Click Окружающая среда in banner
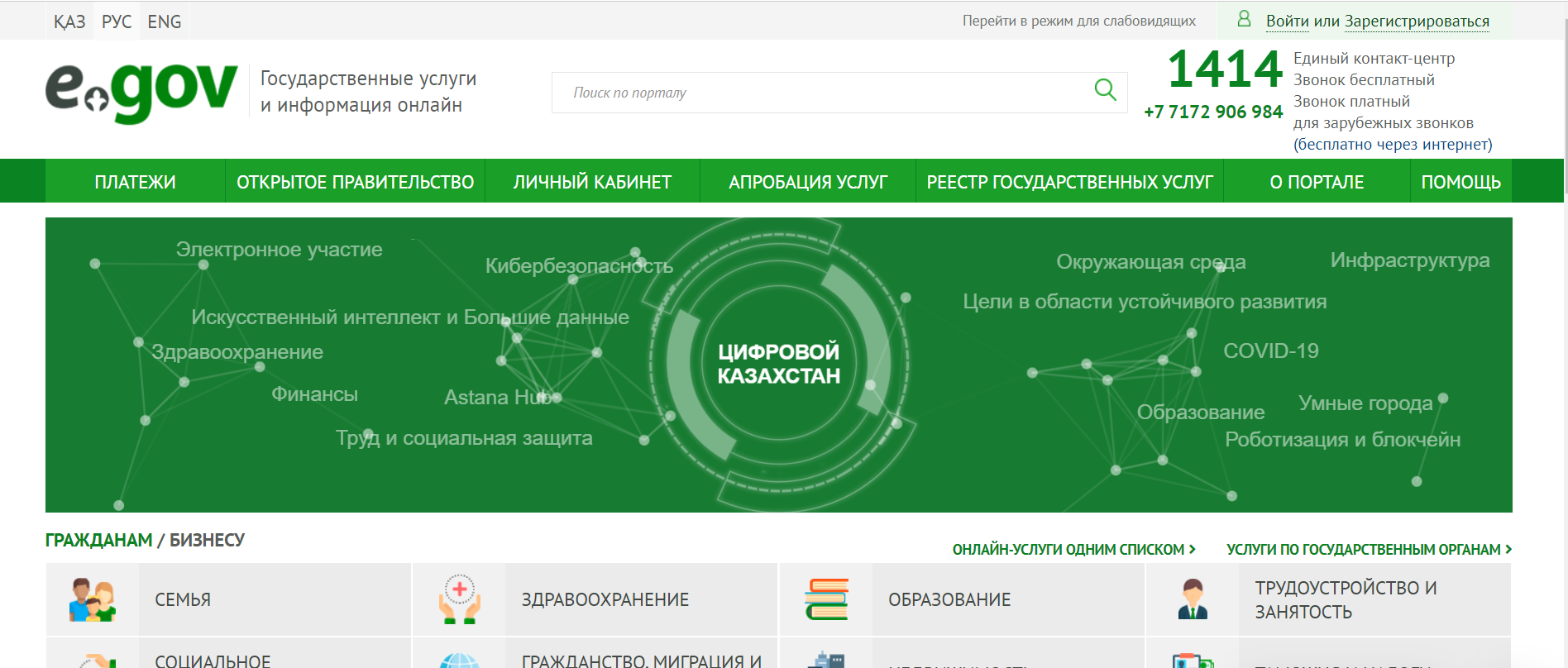The height and width of the screenshot is (668, 1568). (x=1150, y=262)
